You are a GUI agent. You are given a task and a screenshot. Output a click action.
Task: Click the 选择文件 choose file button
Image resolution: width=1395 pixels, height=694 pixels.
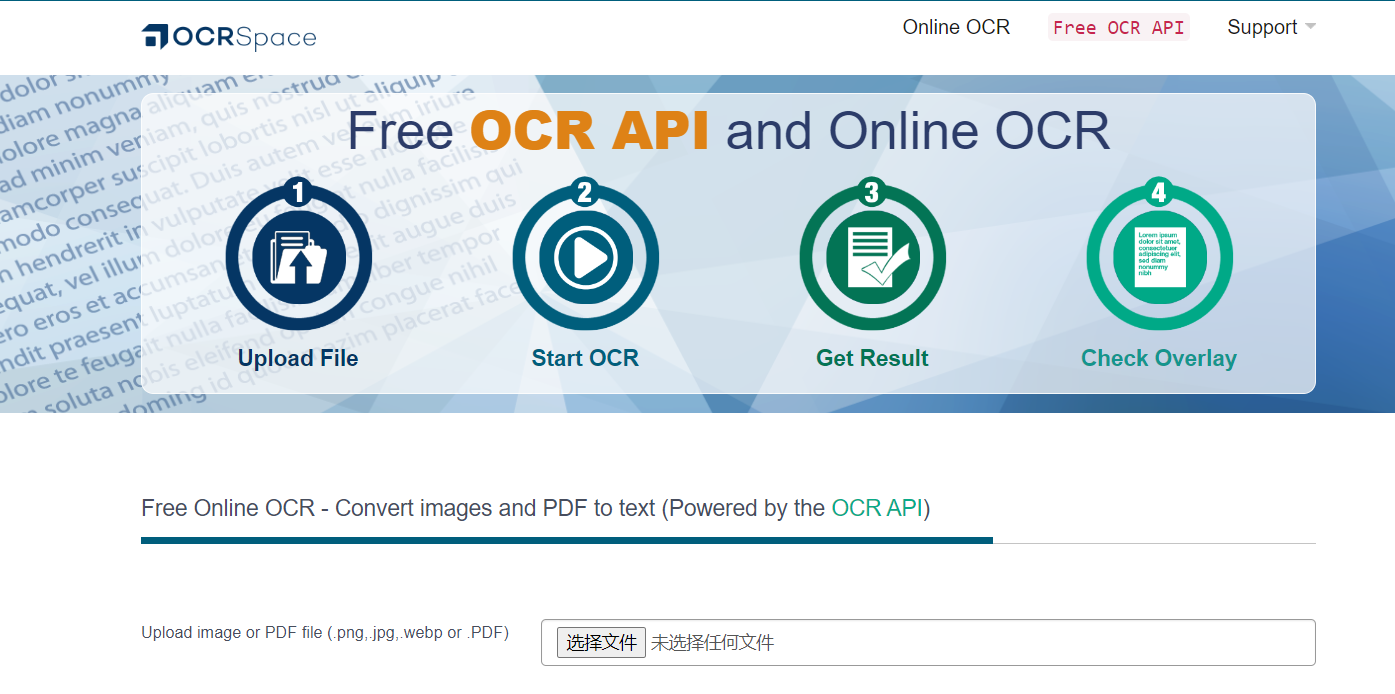pos(601,643)
